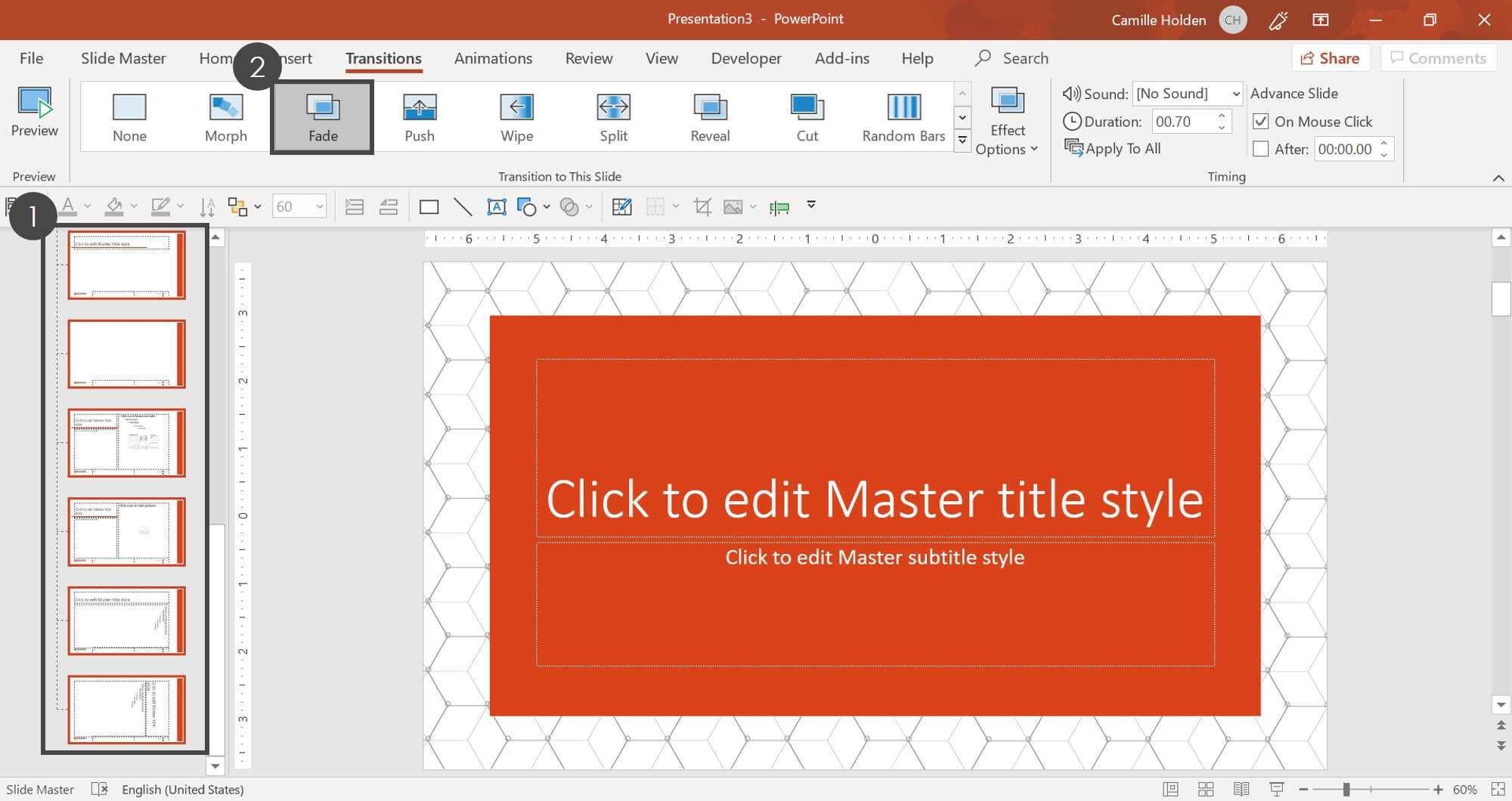This screenshot has width=1512, height=801.
Task: Select the line shape tool
Action: pos(463,206)
